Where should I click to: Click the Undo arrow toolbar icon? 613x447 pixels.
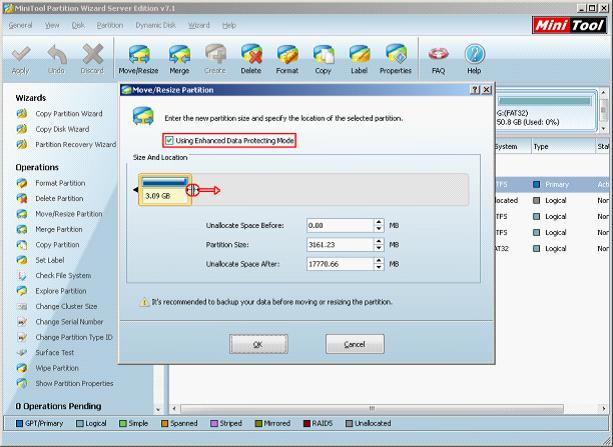point(56,59)
